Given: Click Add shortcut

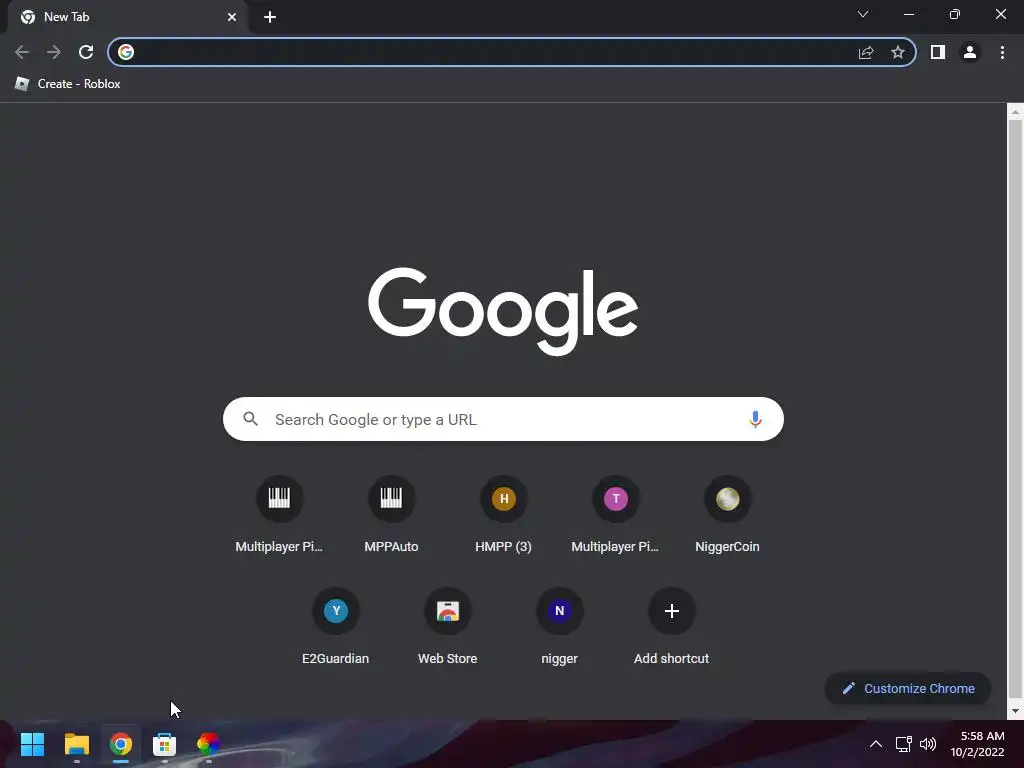Looking at the screenshot, I should [x=671, y=627].
